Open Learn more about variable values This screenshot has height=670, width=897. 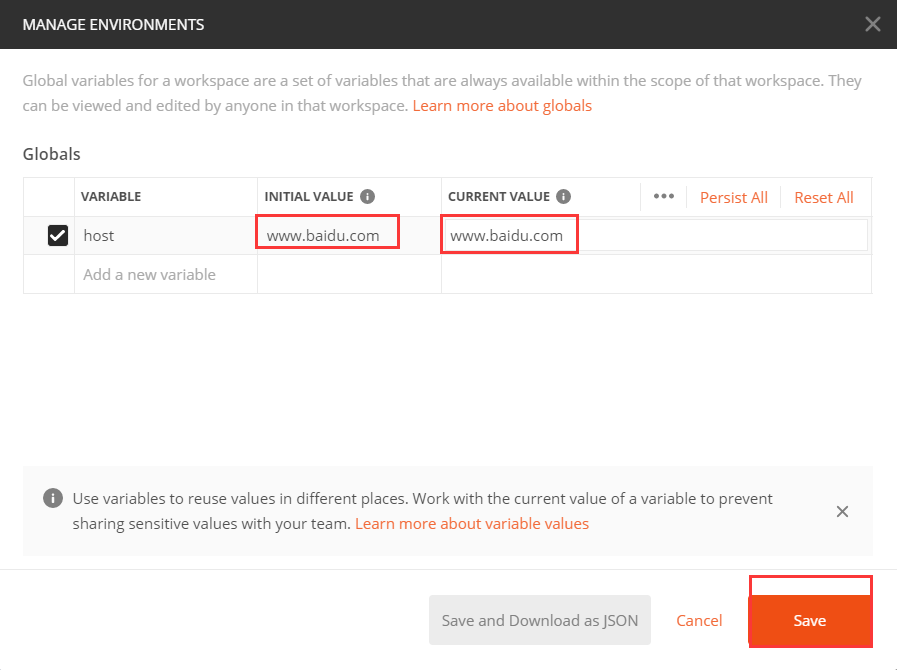pyautogui.click(x=472, y=523)
